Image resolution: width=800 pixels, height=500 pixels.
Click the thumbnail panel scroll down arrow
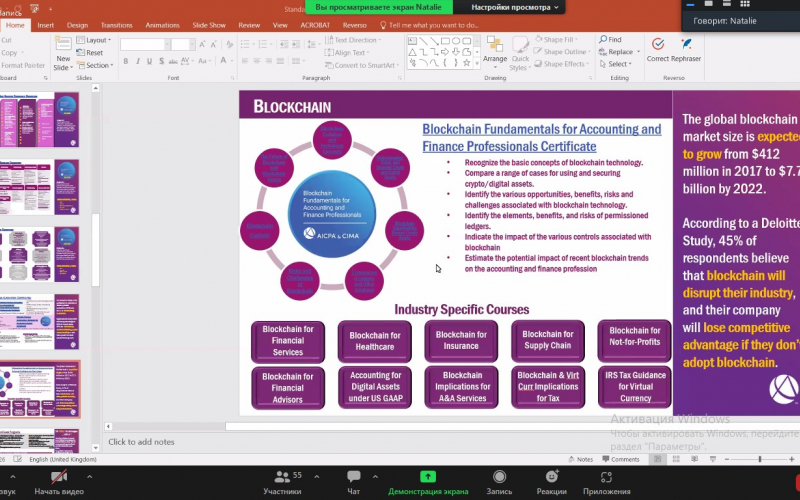95,448
